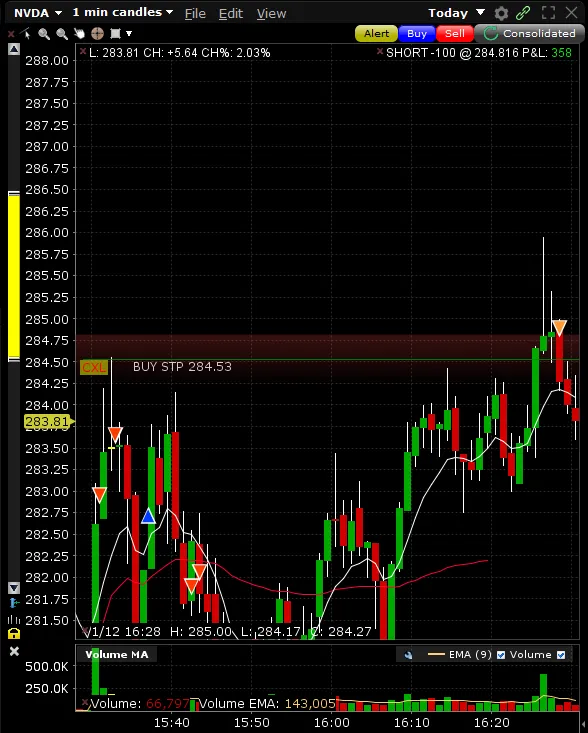Viewport: 588px width, 733px height.
Task: Open the File menu
Action: point(195,14)
